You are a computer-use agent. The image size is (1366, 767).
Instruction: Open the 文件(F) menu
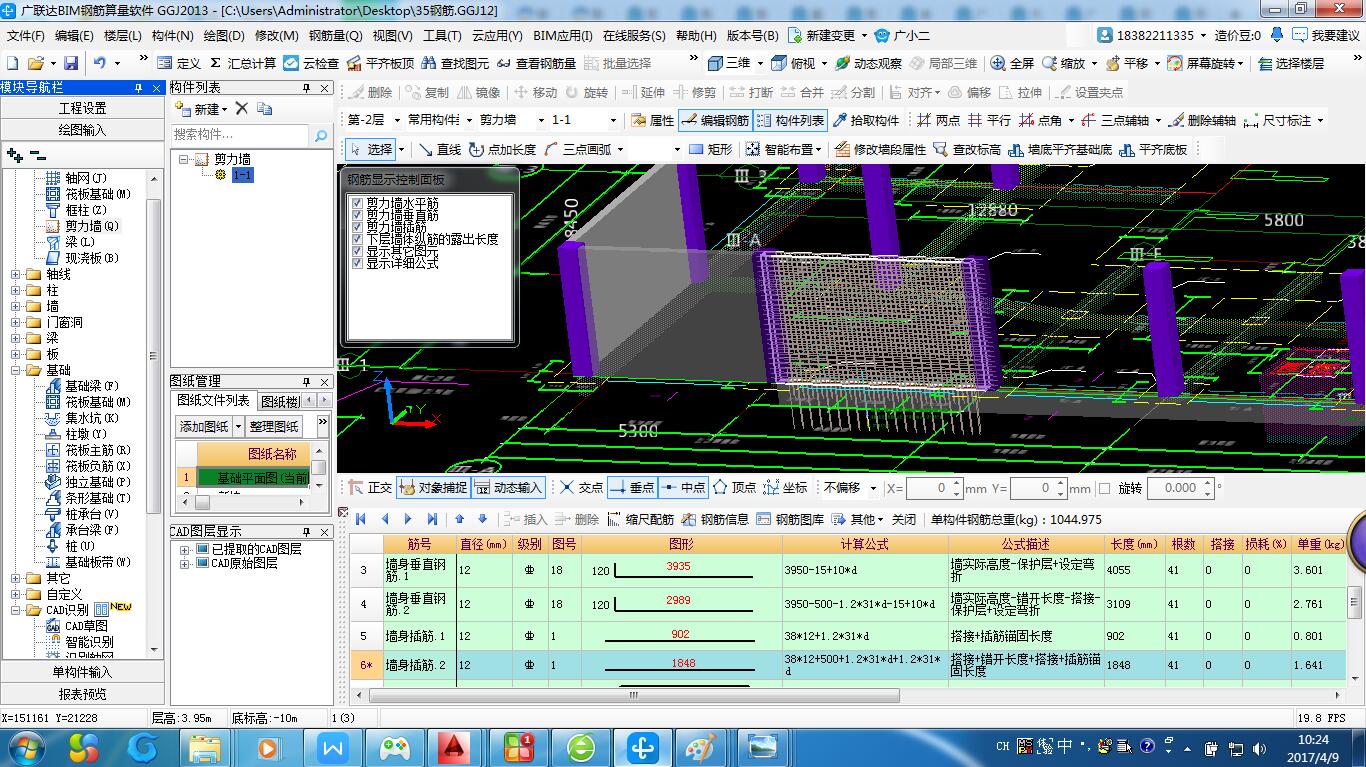pos(27,35)
